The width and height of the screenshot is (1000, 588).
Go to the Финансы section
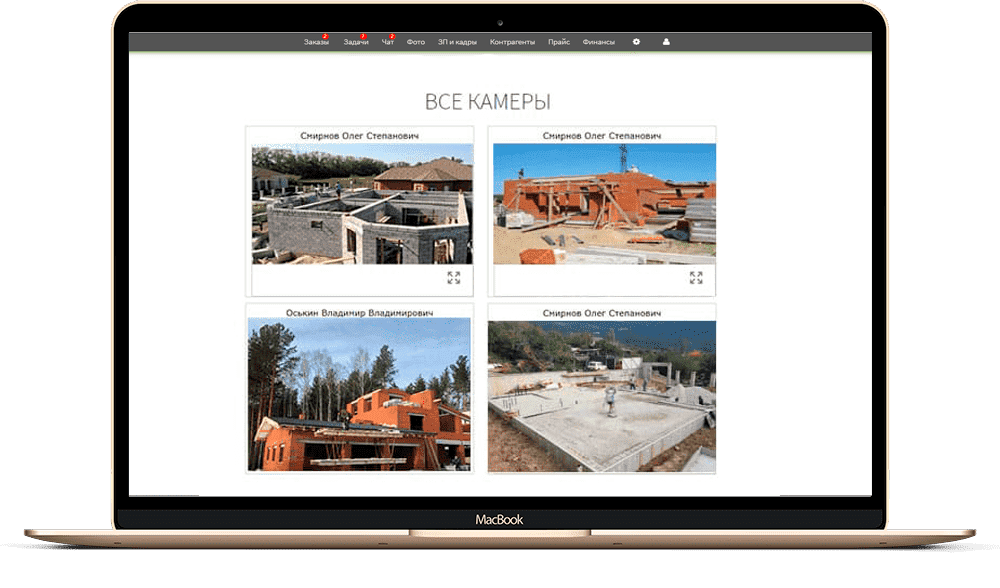[599, 43]
